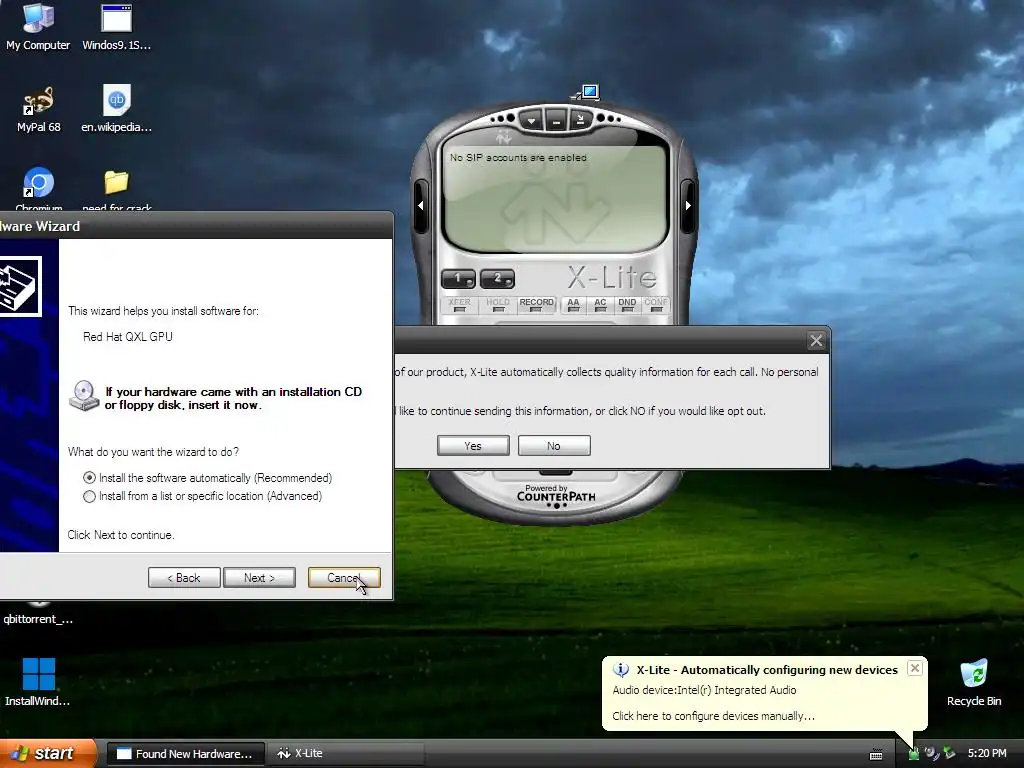This screenshot has width=1024, height=768.
Task: Click the CONF button in X-Lite
Action: (656, 305)
